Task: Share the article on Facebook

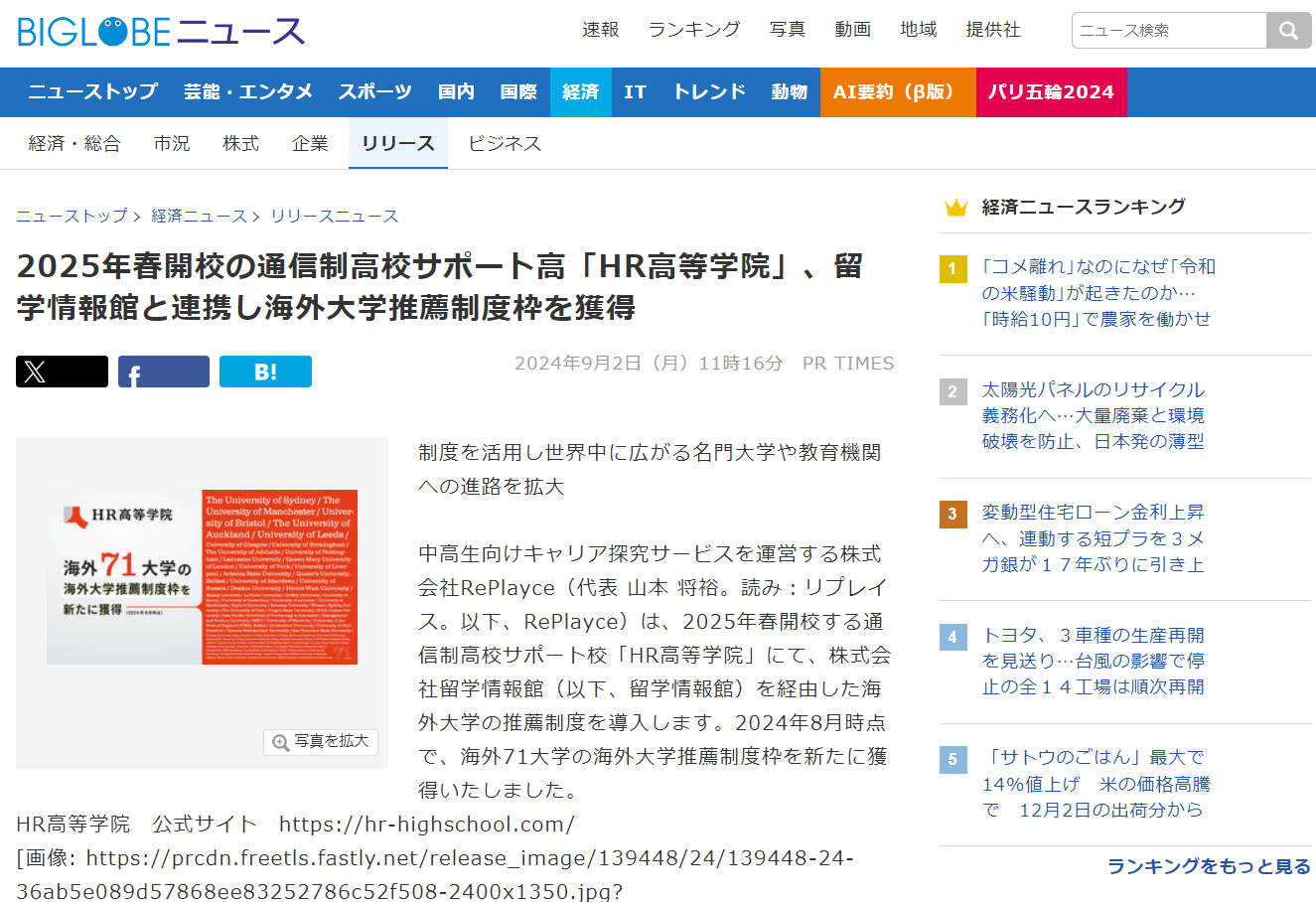Action: pos(164,372)
